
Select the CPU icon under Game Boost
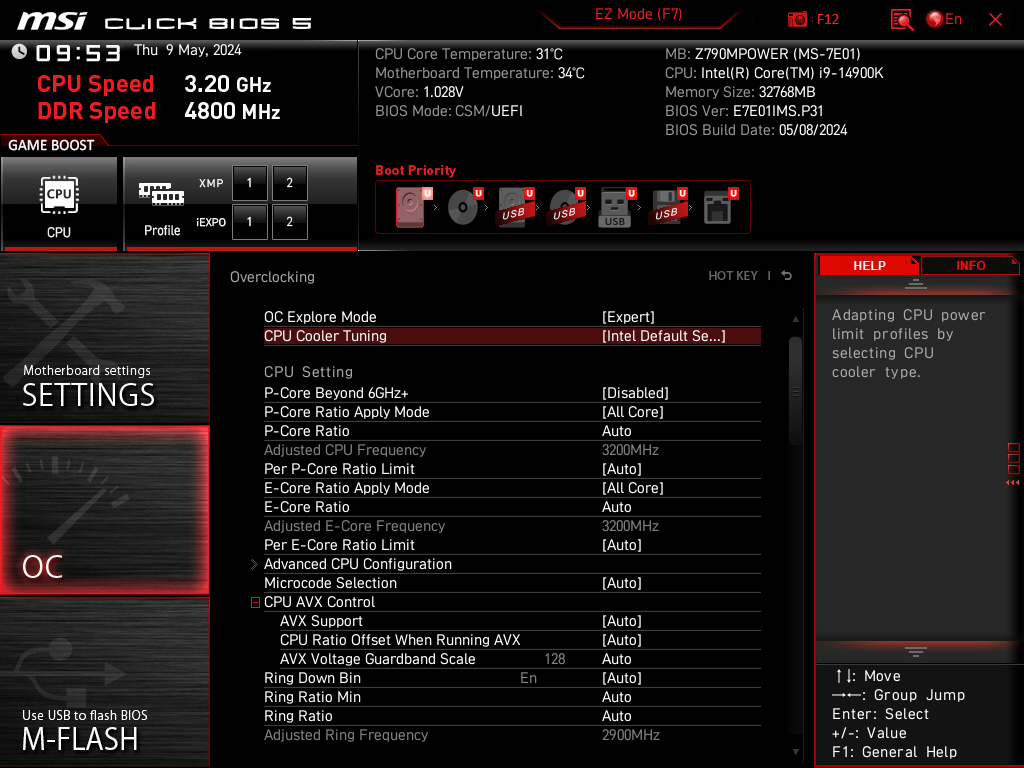click(x=60, y=195)
